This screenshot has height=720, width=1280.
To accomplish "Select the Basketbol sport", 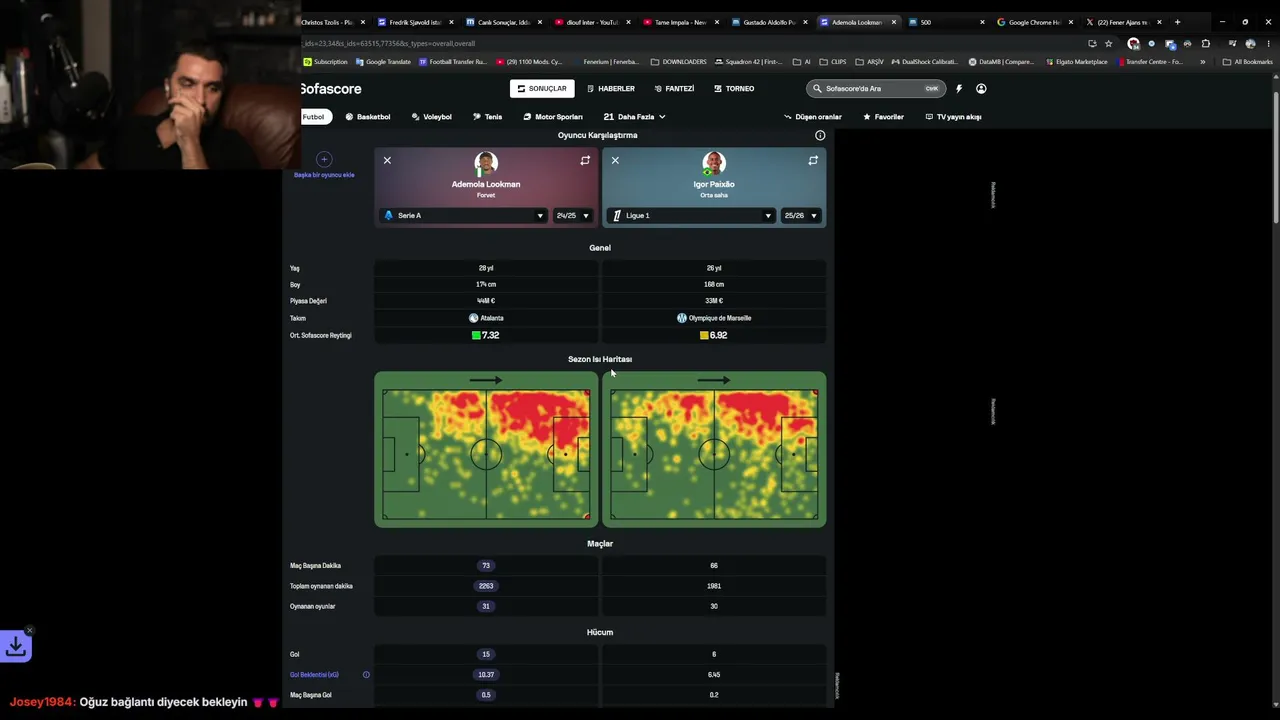I will [x=368, y=117].
